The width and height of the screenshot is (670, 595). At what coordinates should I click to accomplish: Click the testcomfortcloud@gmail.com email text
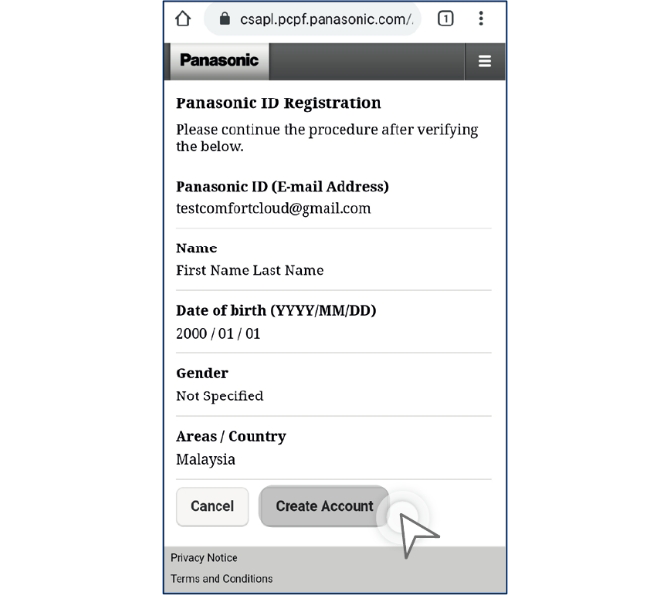tap(273, 209)
